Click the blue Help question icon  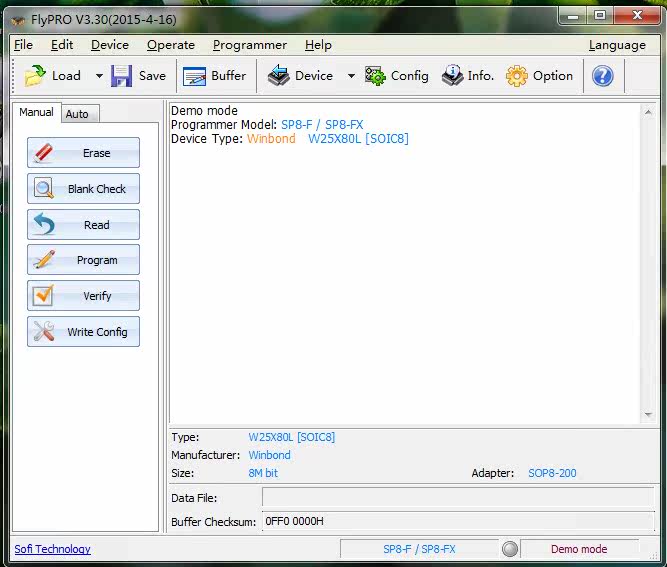602,76
